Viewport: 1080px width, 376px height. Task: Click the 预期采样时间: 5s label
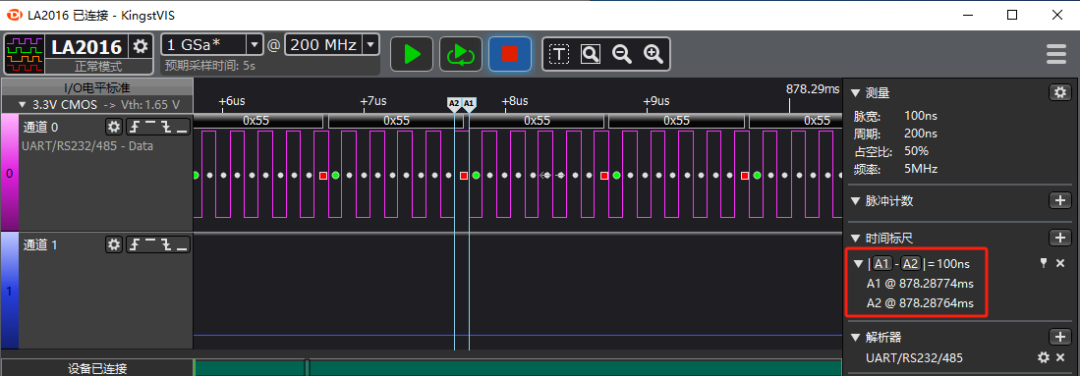(210, 66)
